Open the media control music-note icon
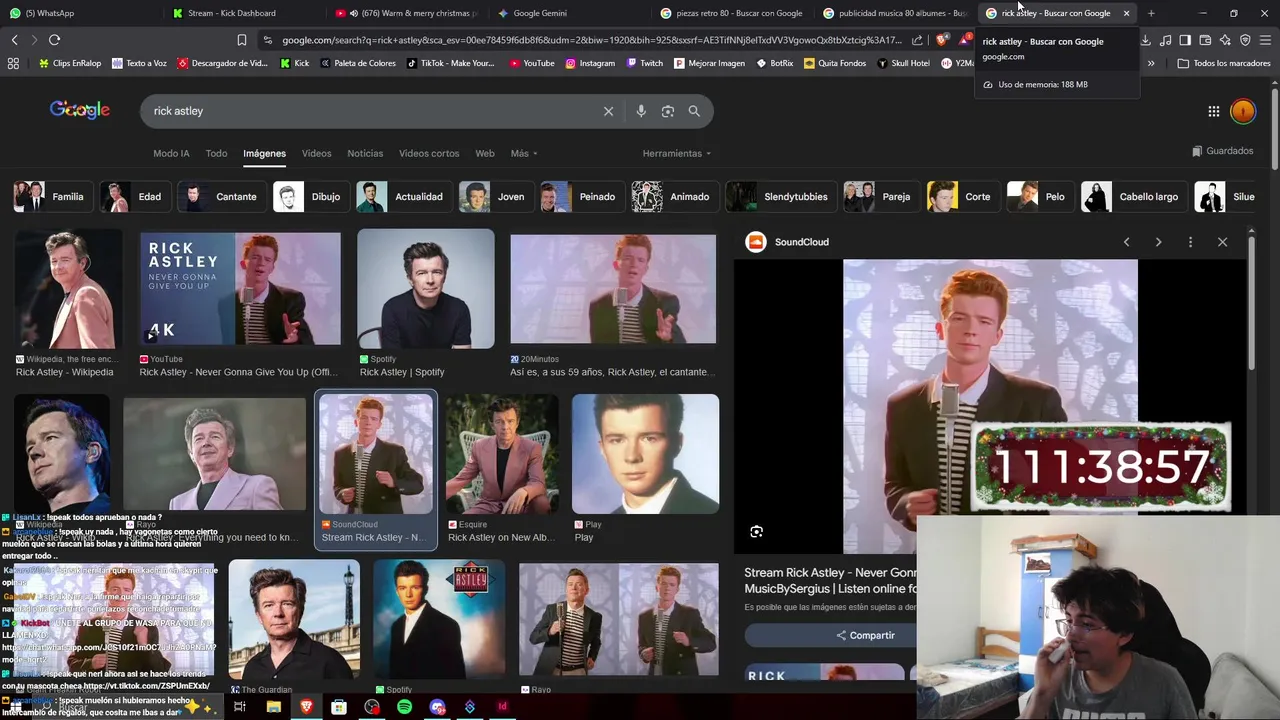Viewport: 1280px width, 720px height. (1165, 40)
